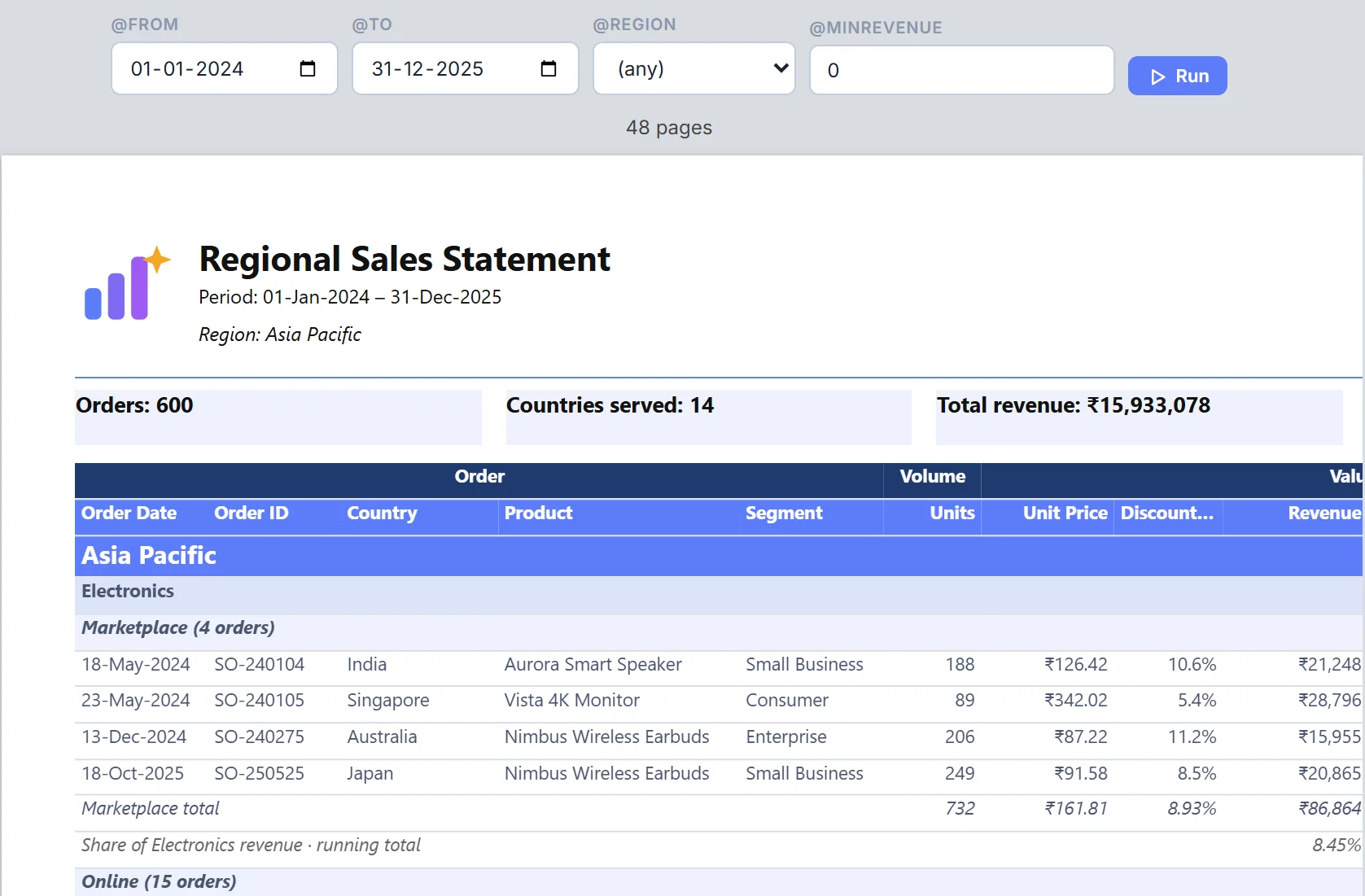Open the @FROM date calendar picker icon

click(307, 69)
